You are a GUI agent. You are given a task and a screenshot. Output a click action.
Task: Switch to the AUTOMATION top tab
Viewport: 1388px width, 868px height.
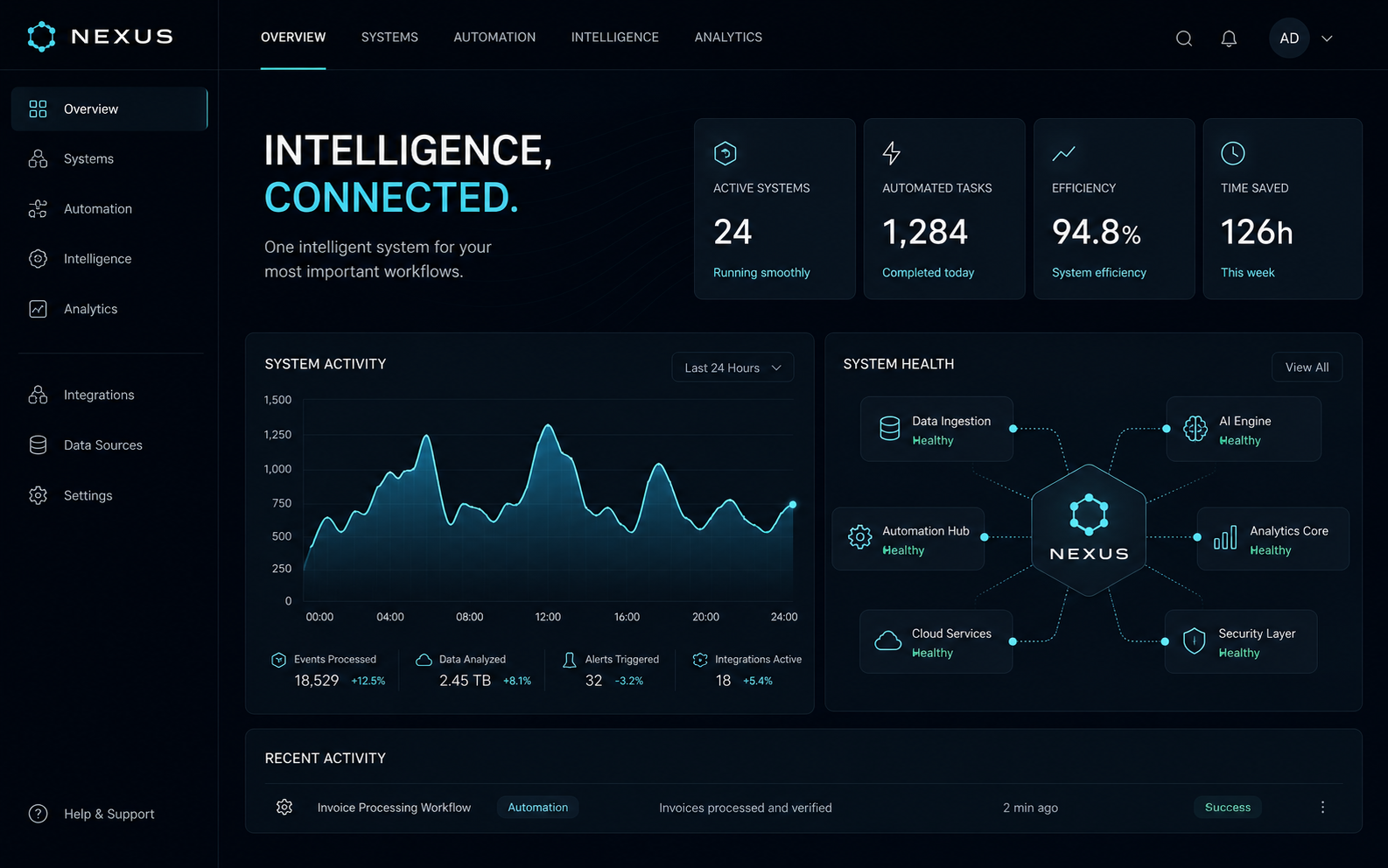point(494,38)
